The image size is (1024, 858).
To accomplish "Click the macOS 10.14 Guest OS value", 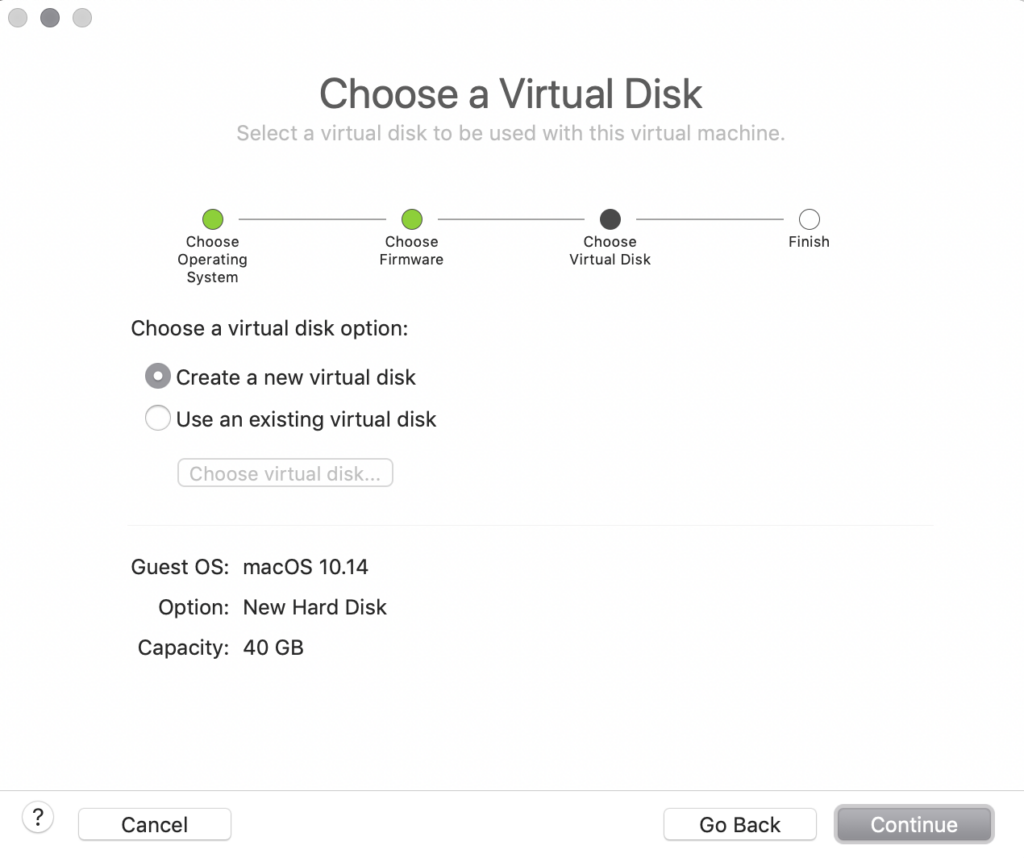I will pos(305,567).
